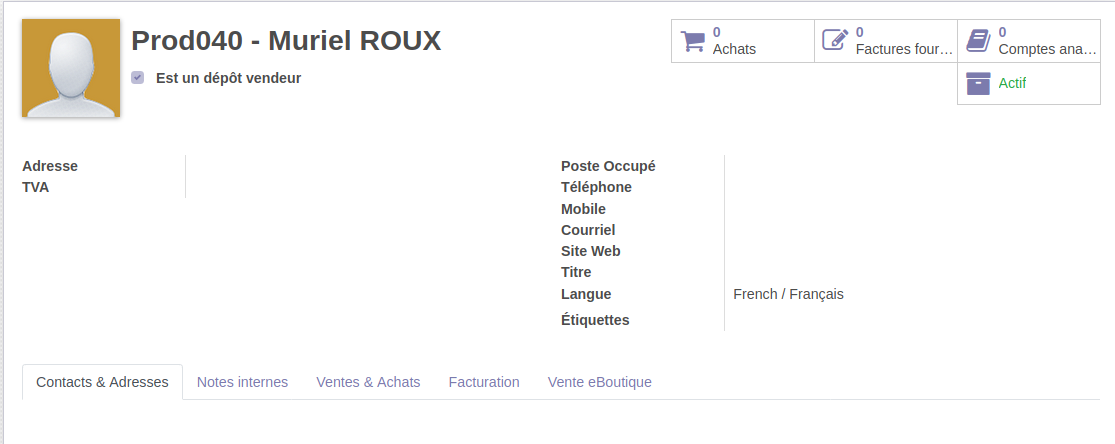
Task: Click the empty Courriel field
Action: [x=900, y=230]
